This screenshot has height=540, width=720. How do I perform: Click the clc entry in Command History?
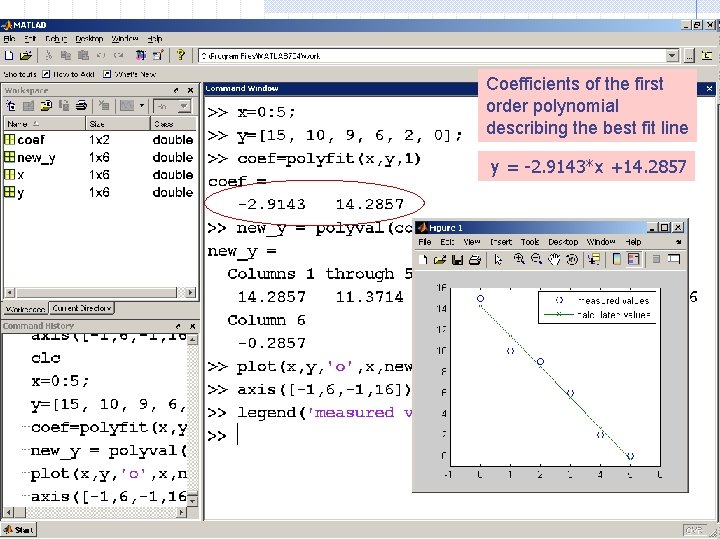click(x=46, y=358)
